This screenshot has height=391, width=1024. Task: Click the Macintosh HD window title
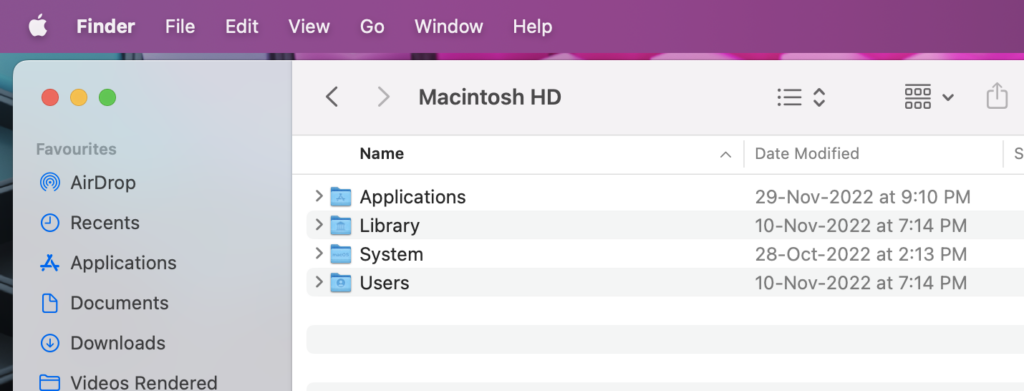(x=490, y=97)
